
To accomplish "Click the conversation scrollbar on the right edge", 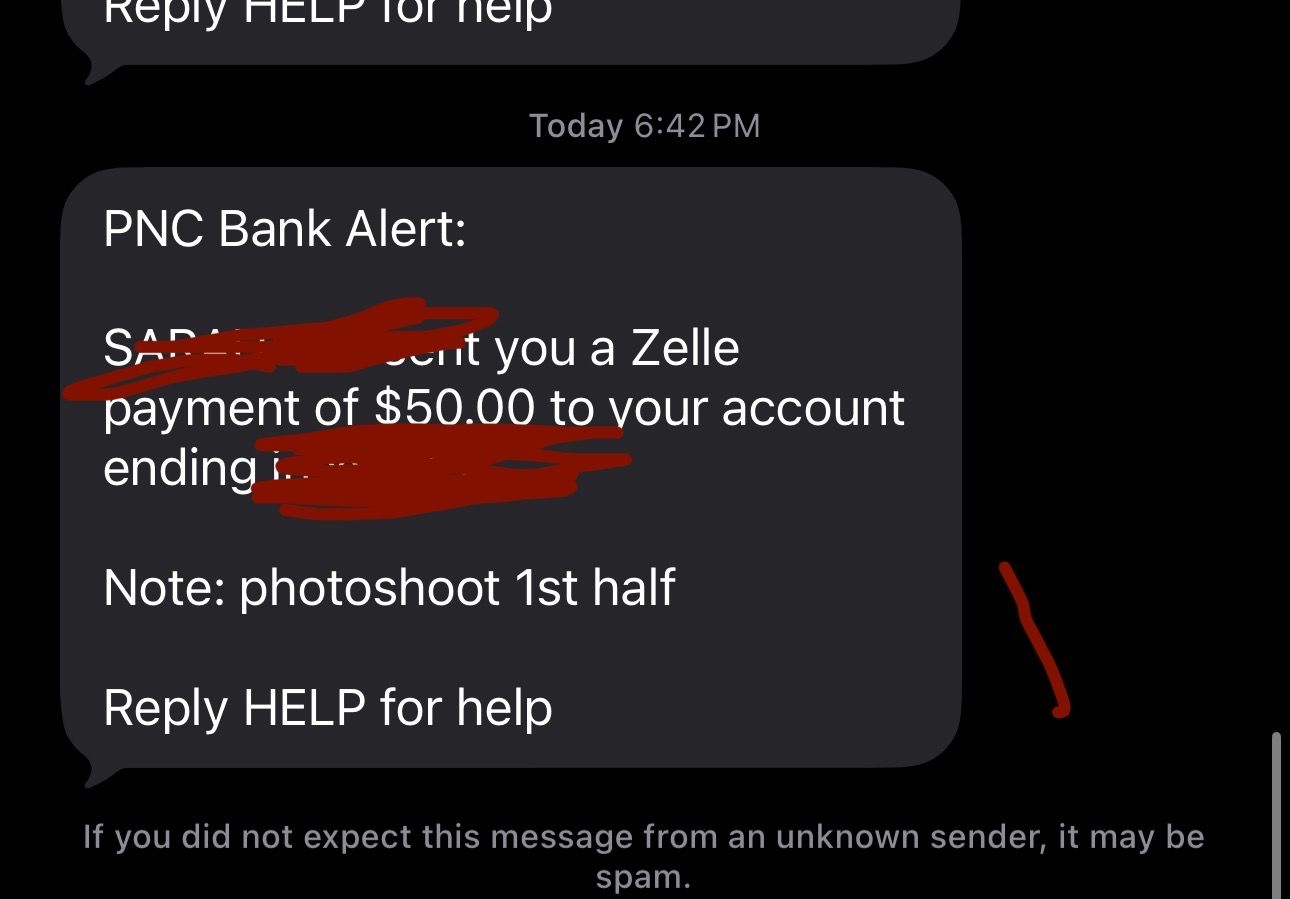I will click(1276, 815).
